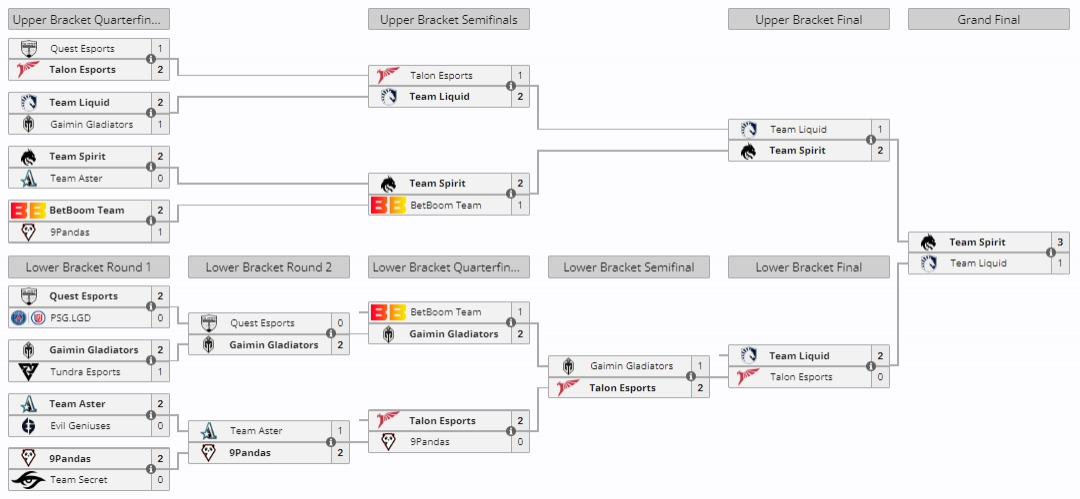Image resolution: width=1080 pixels, height=499 pixels.
Task: Click the Team Spirit logo in Grand Final
Action: pos(928,242)
